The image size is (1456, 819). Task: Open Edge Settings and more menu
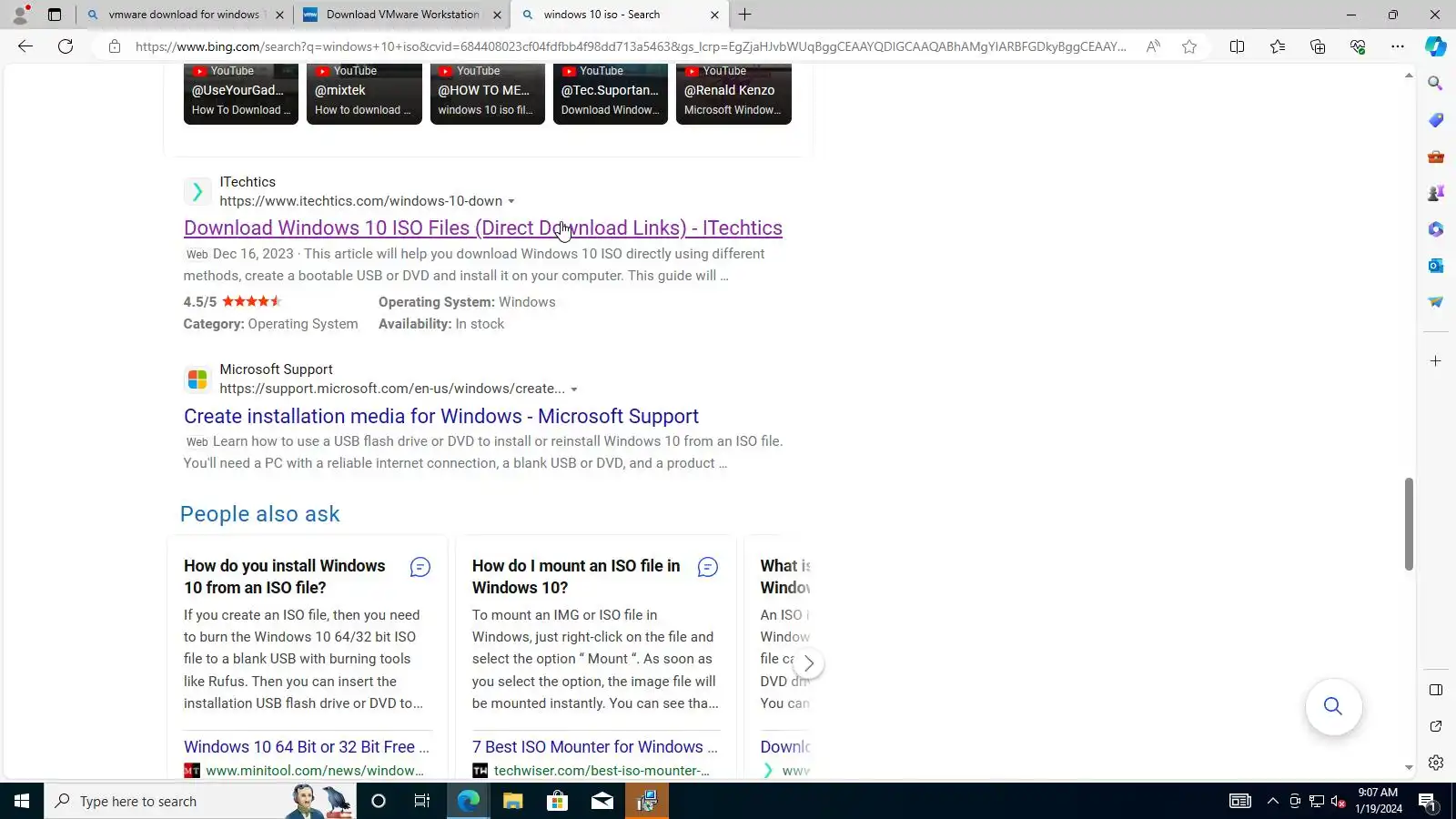pyautogui.click(x=1398, y=46)
